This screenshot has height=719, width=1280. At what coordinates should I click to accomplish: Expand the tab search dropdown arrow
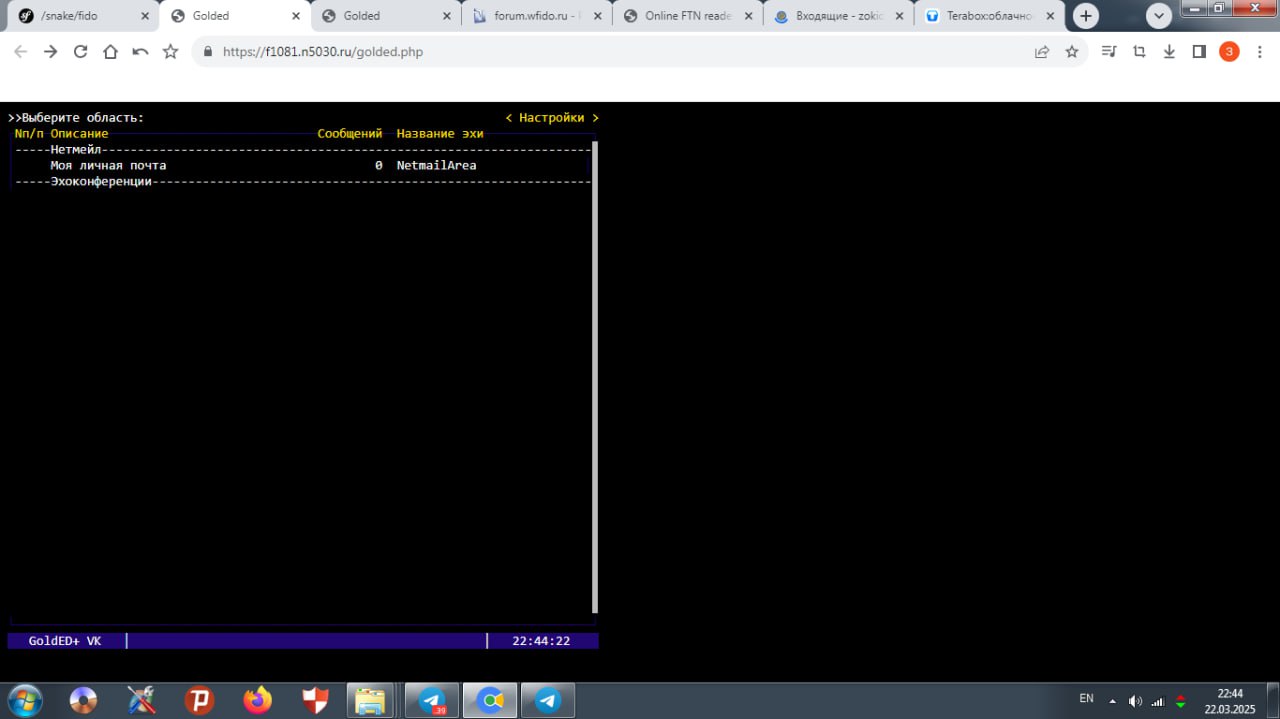1159,16
